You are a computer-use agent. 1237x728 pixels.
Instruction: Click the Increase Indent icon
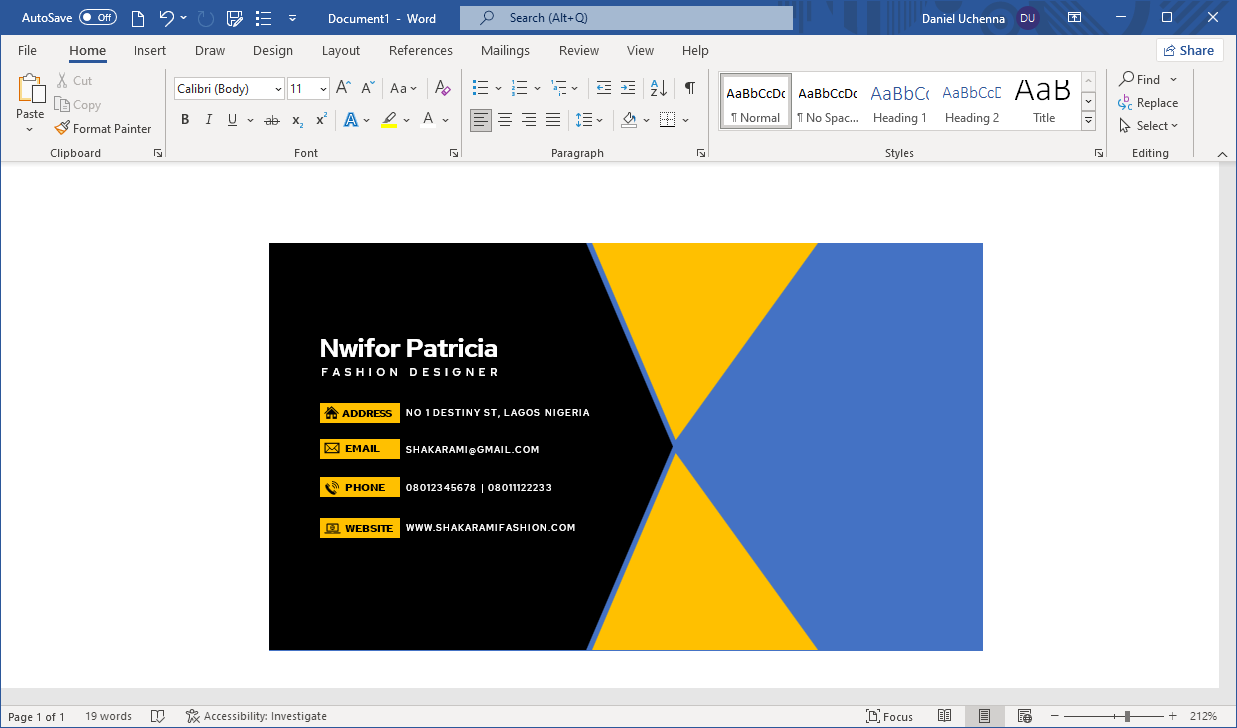628,89
